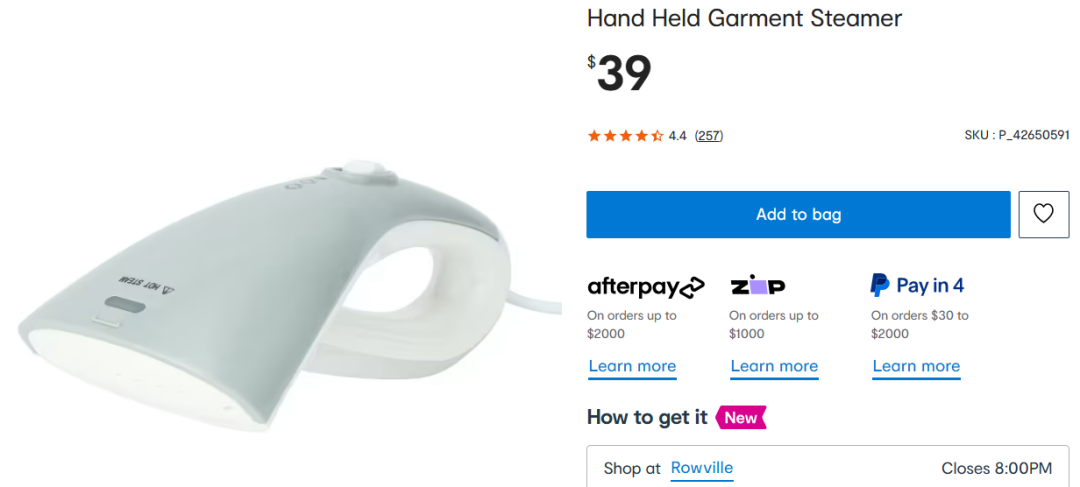This screenshot has height=487, width=1080.
Task: Click the 4.4 rating value
Action: click(x=678, y=136)
